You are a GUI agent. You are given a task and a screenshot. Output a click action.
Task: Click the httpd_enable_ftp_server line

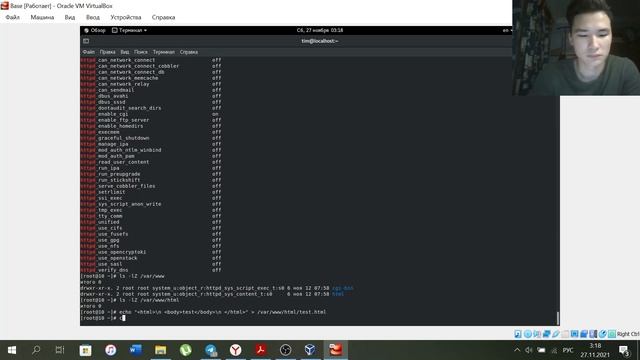(151, 120)
